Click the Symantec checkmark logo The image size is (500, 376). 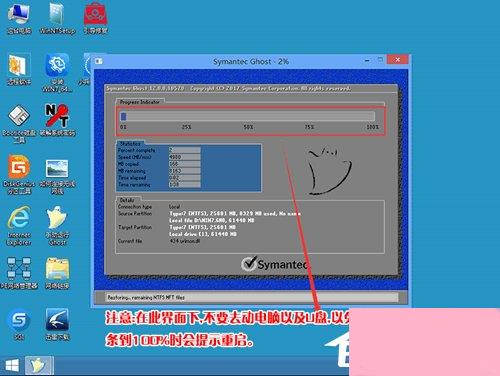274,264
